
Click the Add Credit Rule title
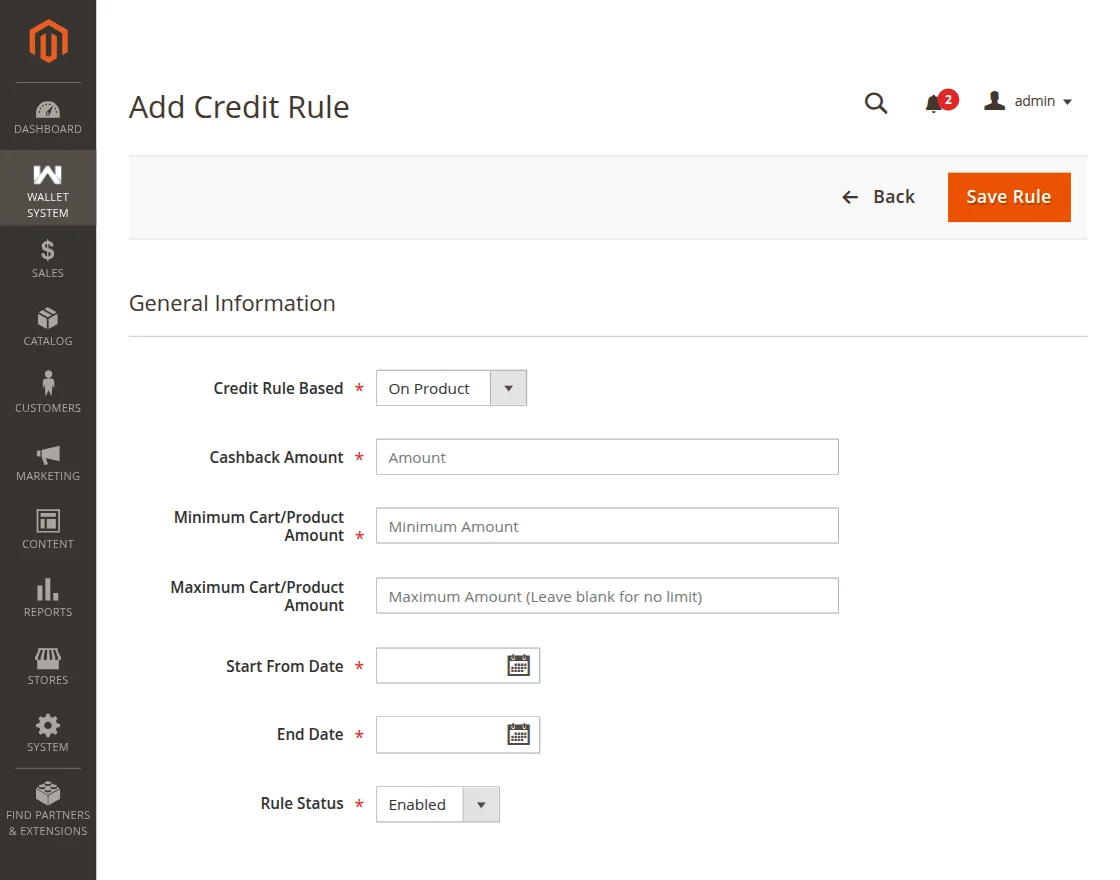click(239, 107)
